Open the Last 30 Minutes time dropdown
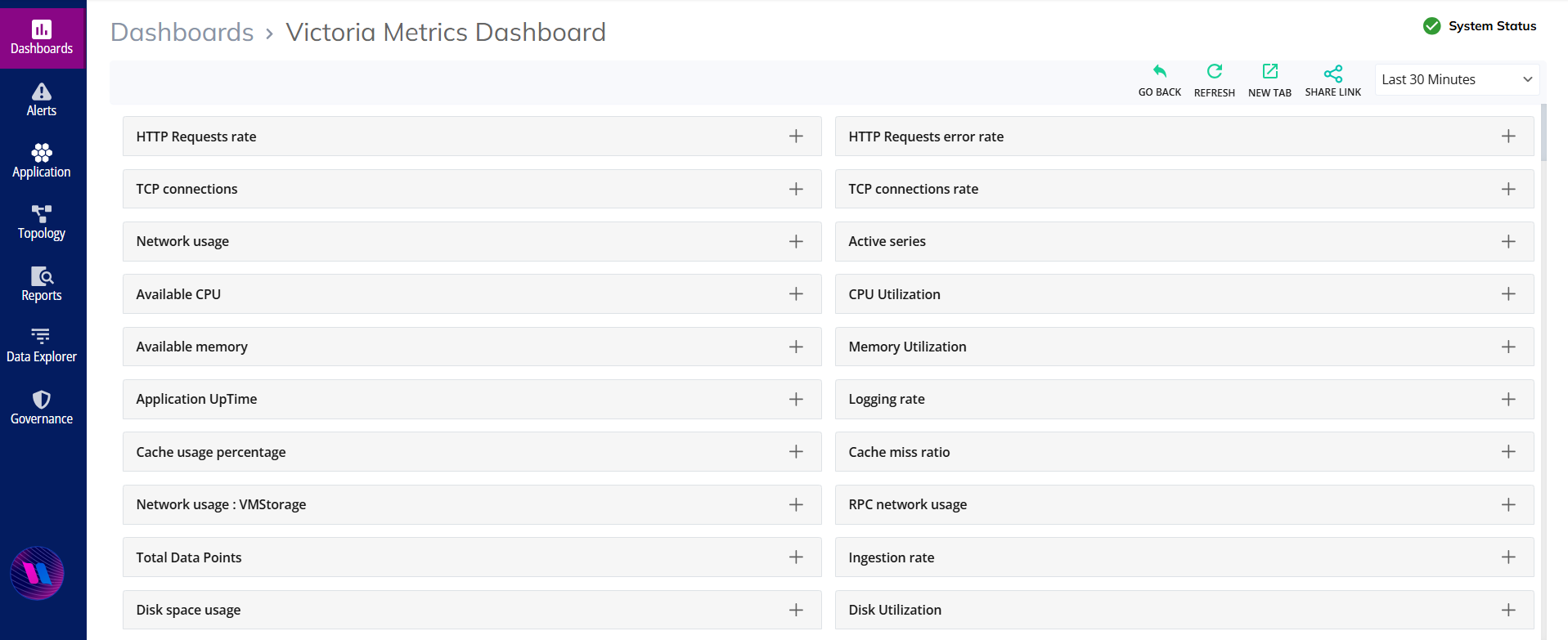Image resolution: width=1568 pixels, height=640 pixels. click(1457, 79)
